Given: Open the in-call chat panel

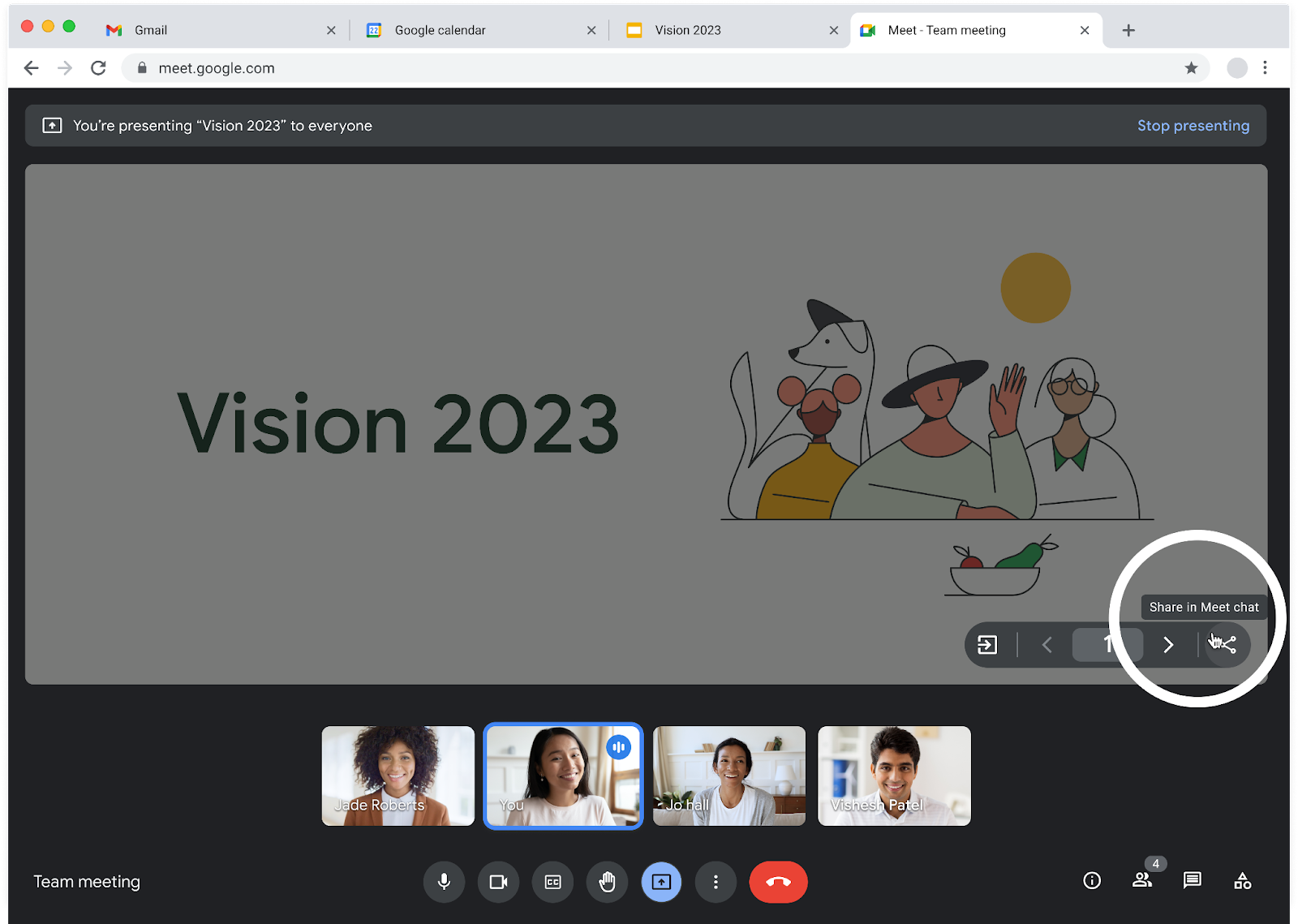Looking at the screenshot, I should (1192, 881).
